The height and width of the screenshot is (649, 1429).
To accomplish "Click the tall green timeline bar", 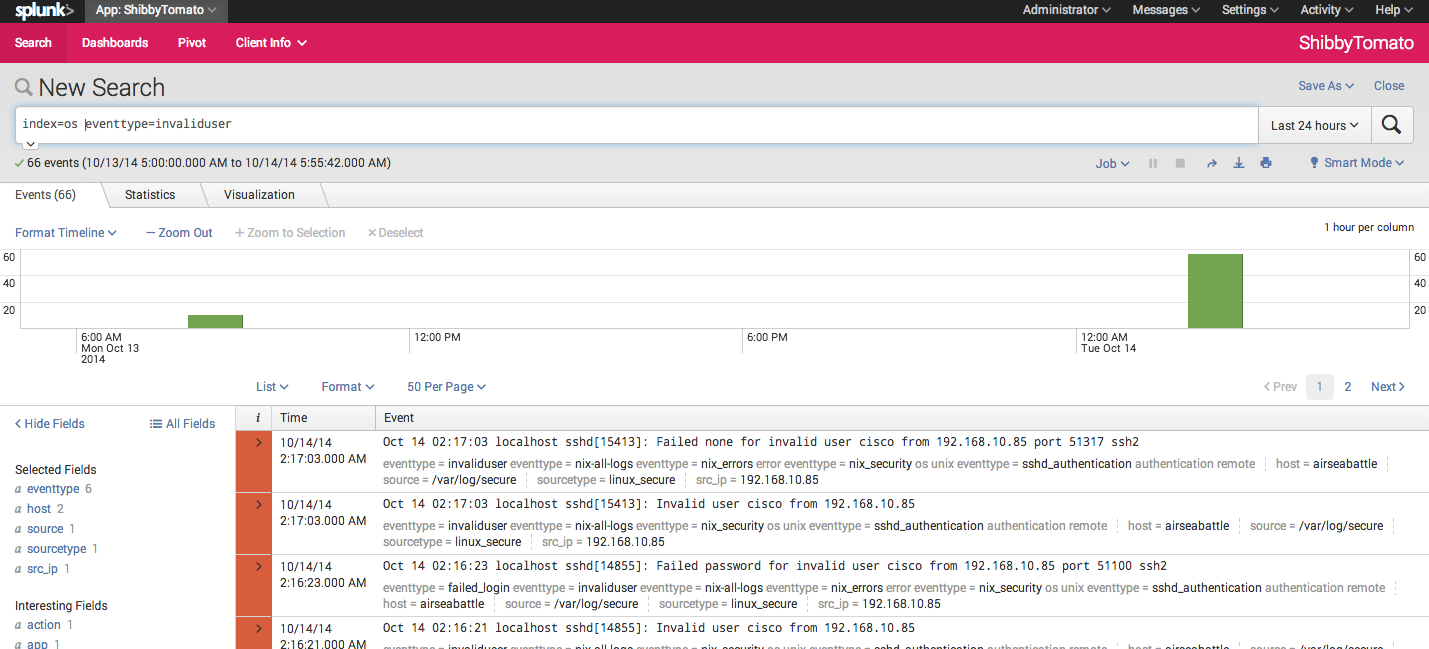I will tap(1215, 291).
